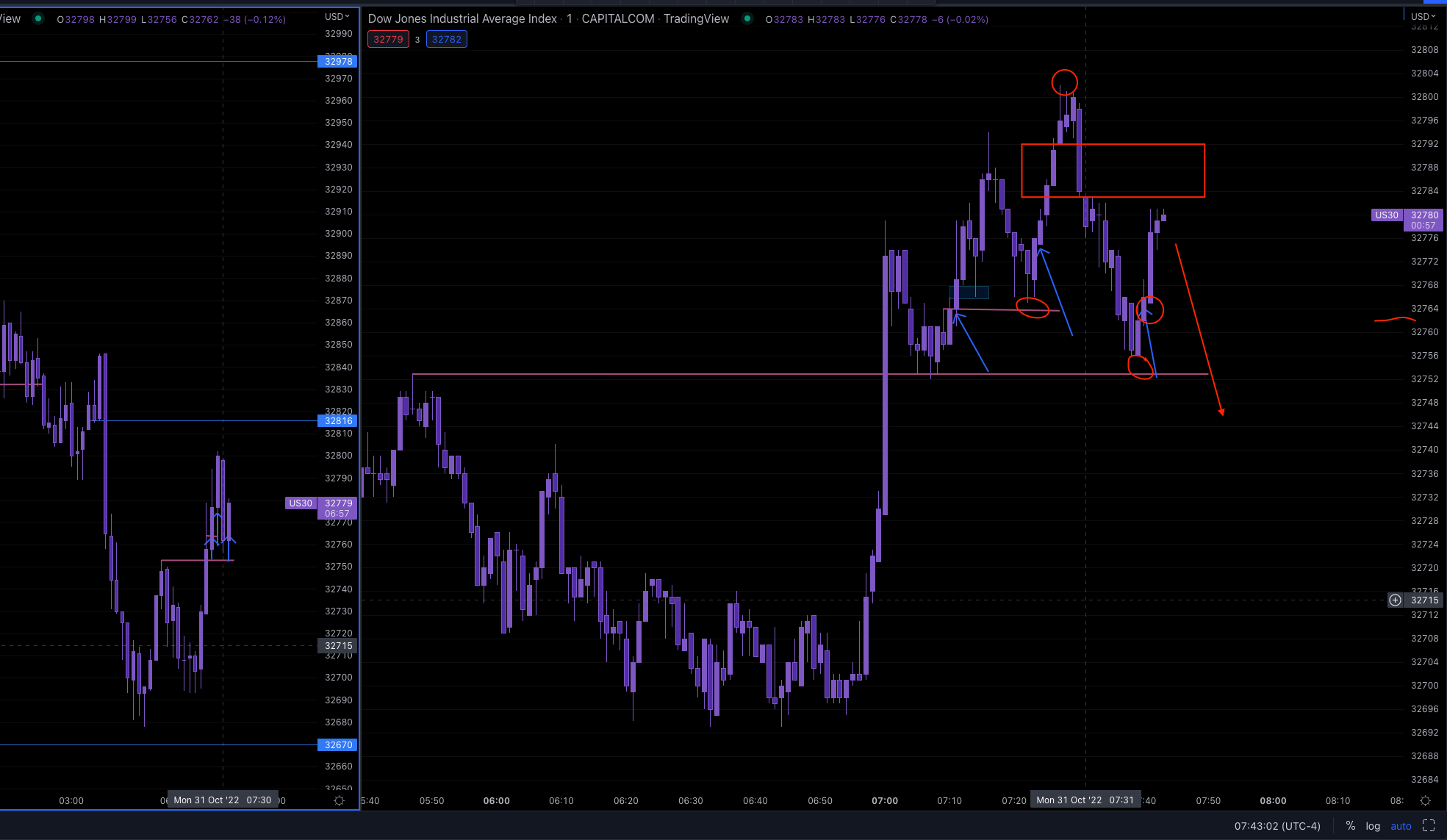
Task: Click the US30 price label on the right axis
Action: pyautogui.click(x=1386, y=215)
